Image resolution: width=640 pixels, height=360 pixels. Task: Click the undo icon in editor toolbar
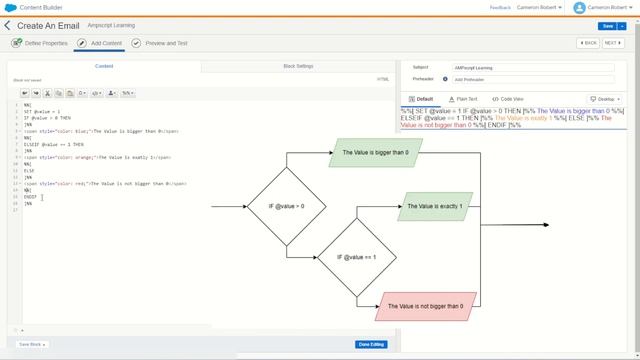click(x=25, y=93)
